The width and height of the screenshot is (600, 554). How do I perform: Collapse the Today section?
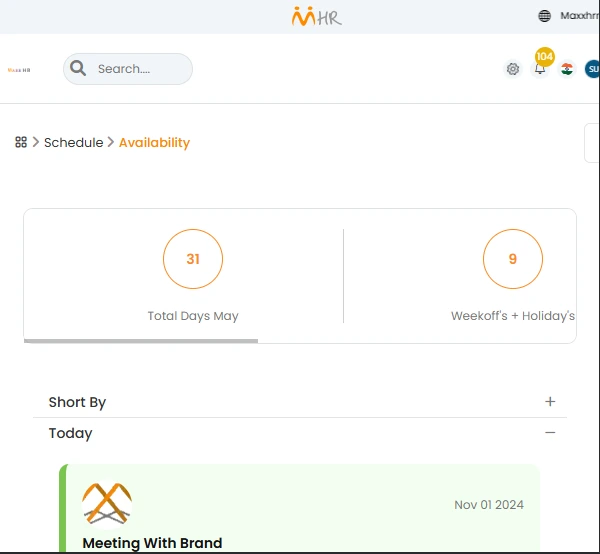[300, 433]
